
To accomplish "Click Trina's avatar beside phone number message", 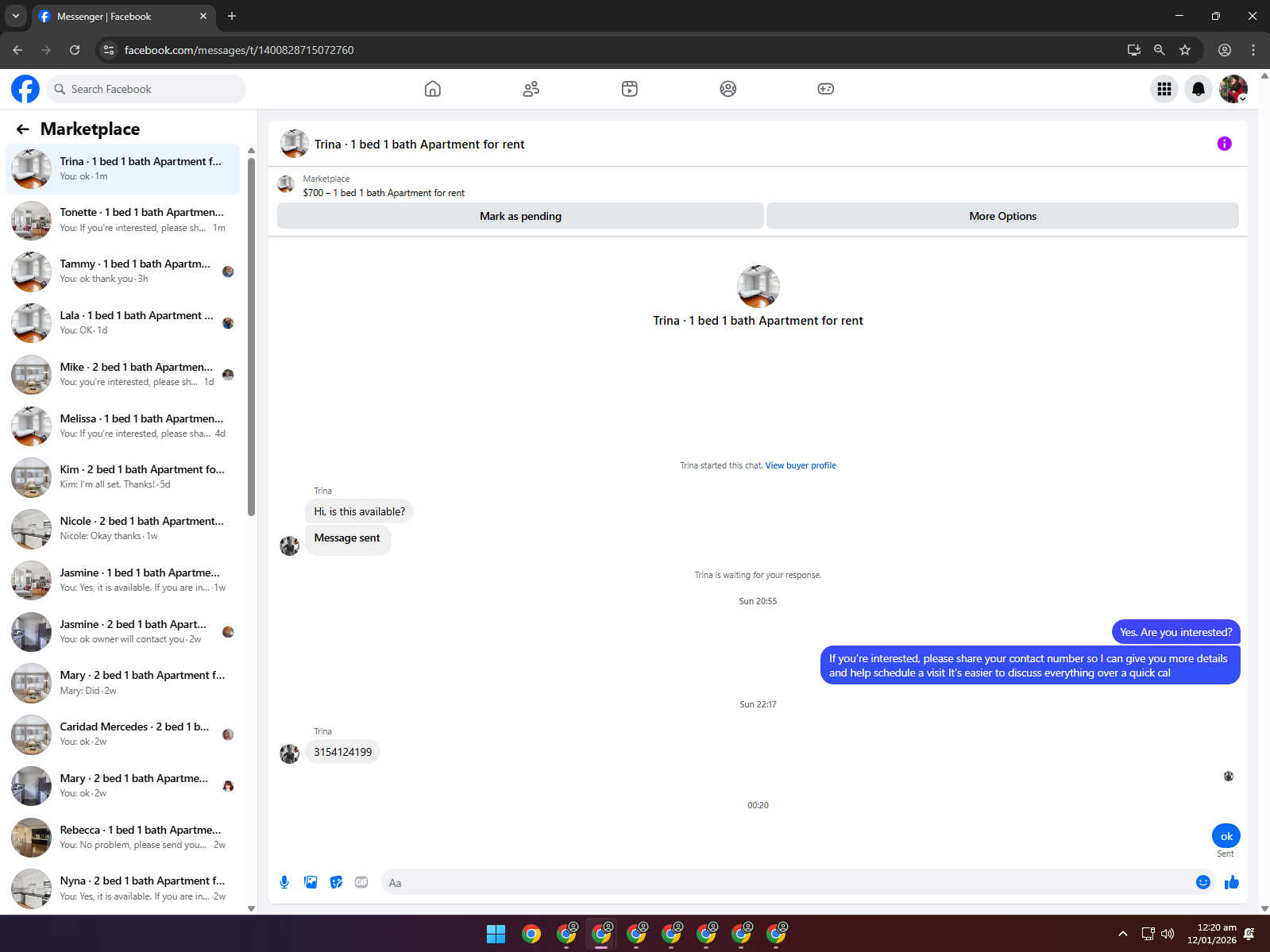I will pyautogui.click(x=290, y=754).
